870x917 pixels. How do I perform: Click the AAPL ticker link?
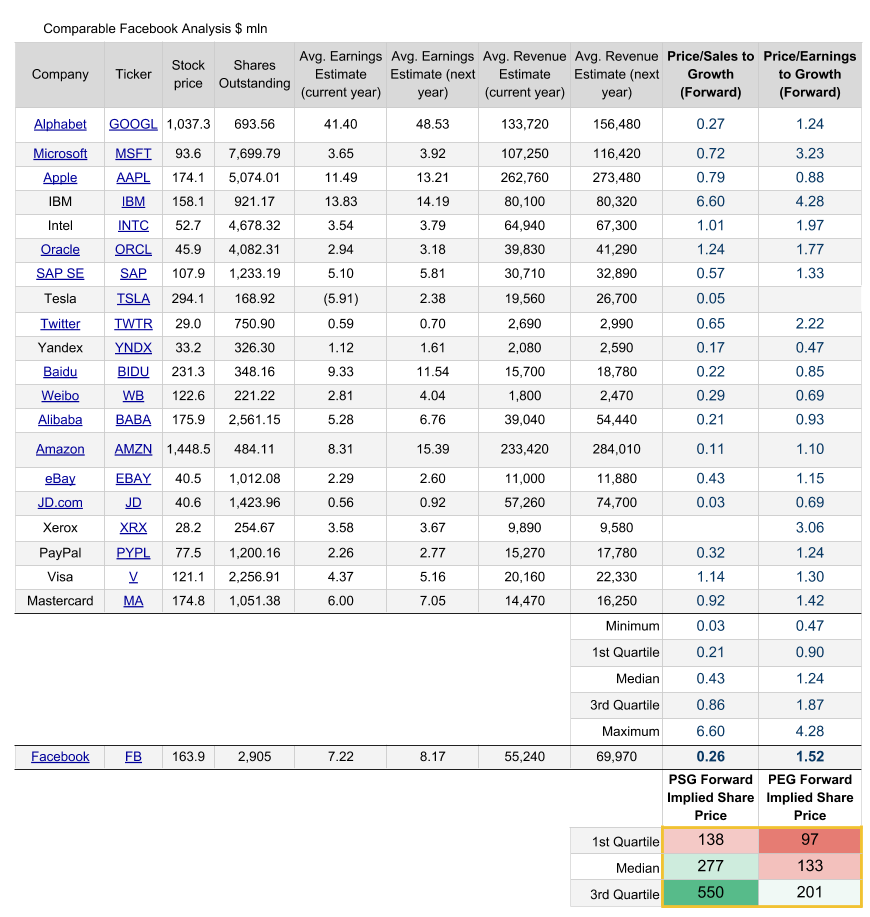pyautogui.click(x=133, y=177)
